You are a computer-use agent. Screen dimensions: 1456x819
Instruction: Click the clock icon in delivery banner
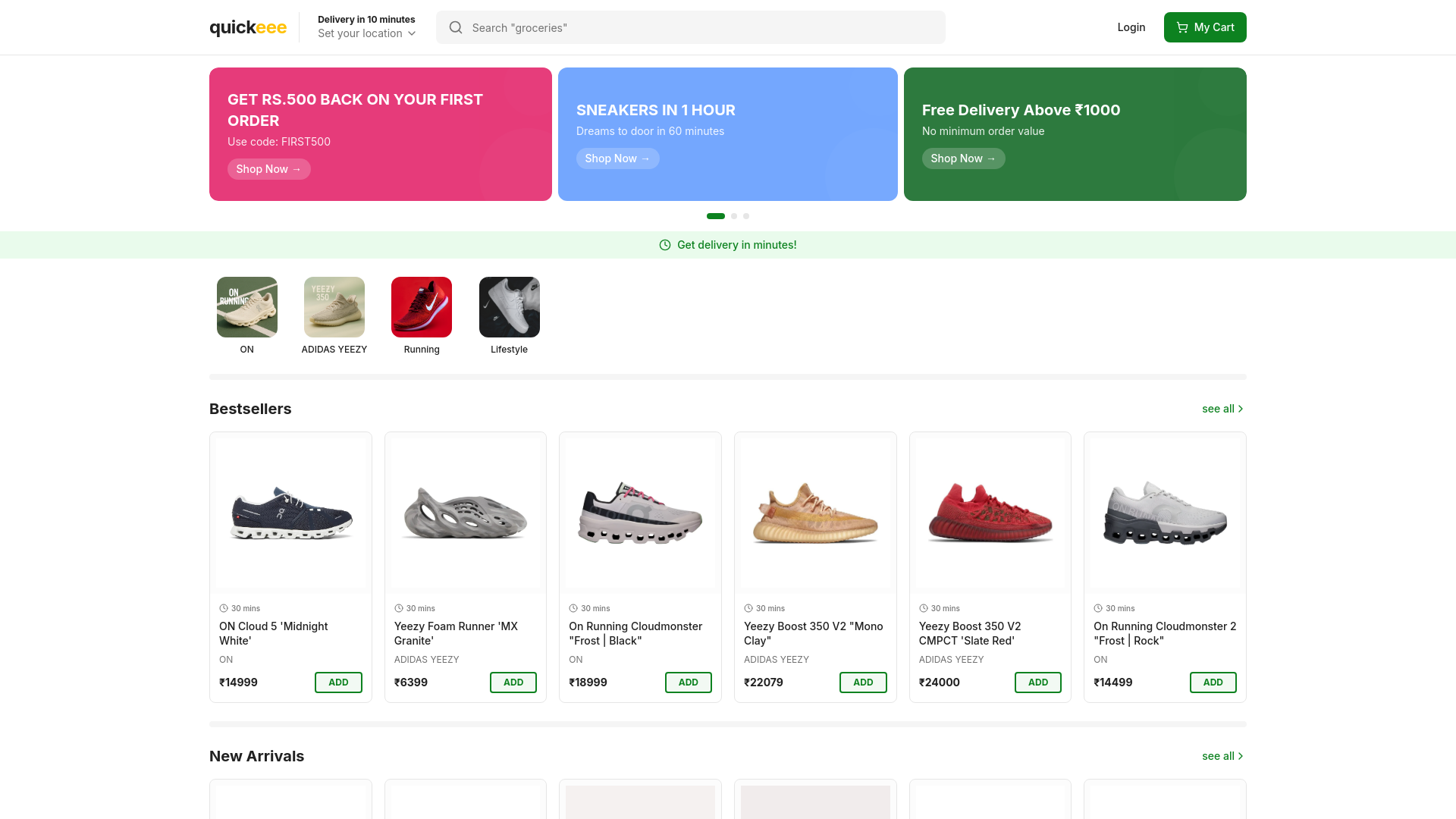(x=665, y=245)
